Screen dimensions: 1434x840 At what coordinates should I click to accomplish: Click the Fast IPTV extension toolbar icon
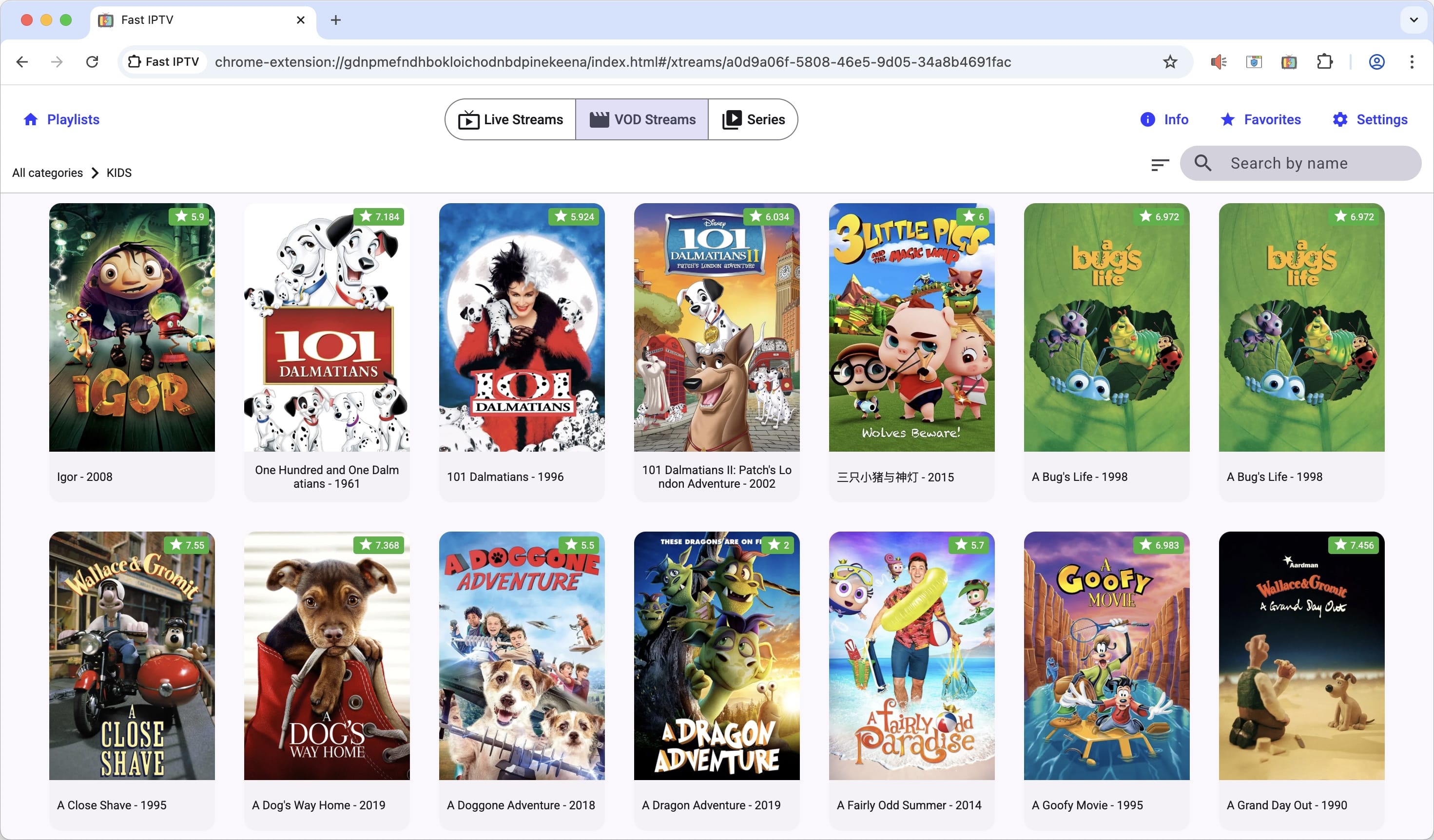1289,62
